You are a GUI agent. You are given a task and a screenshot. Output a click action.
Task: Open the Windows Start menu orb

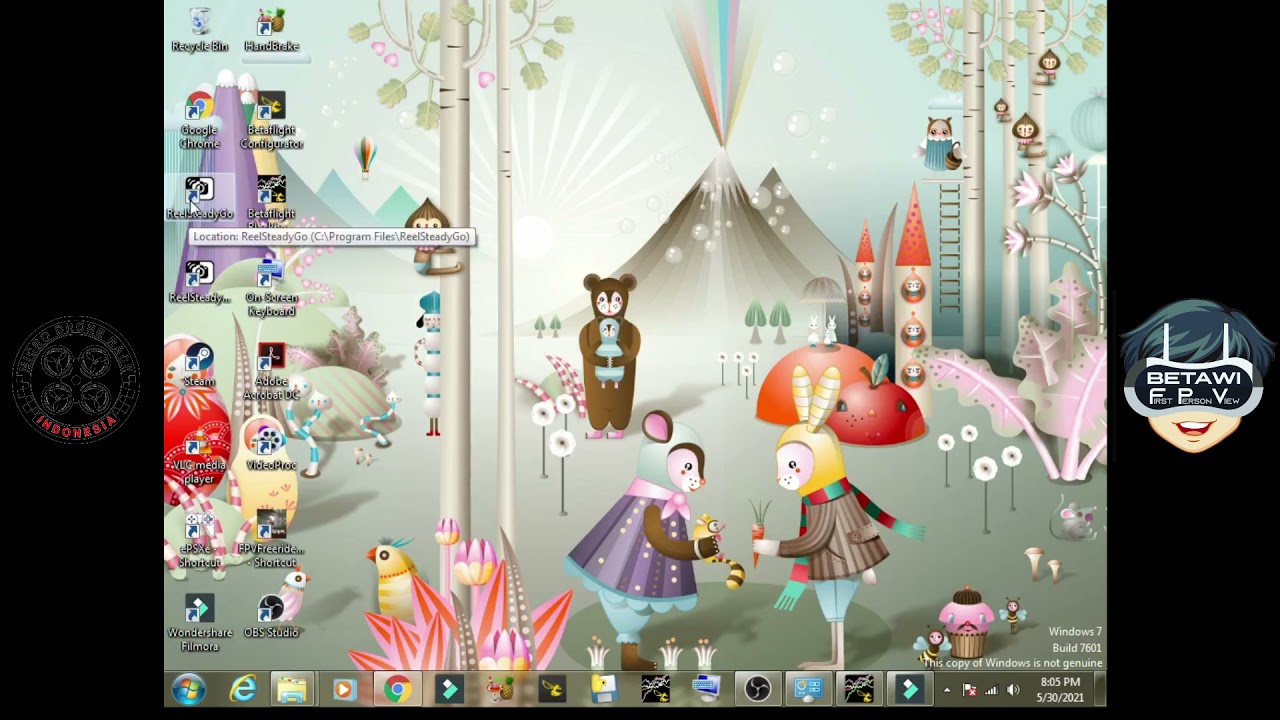click(188, 689)
